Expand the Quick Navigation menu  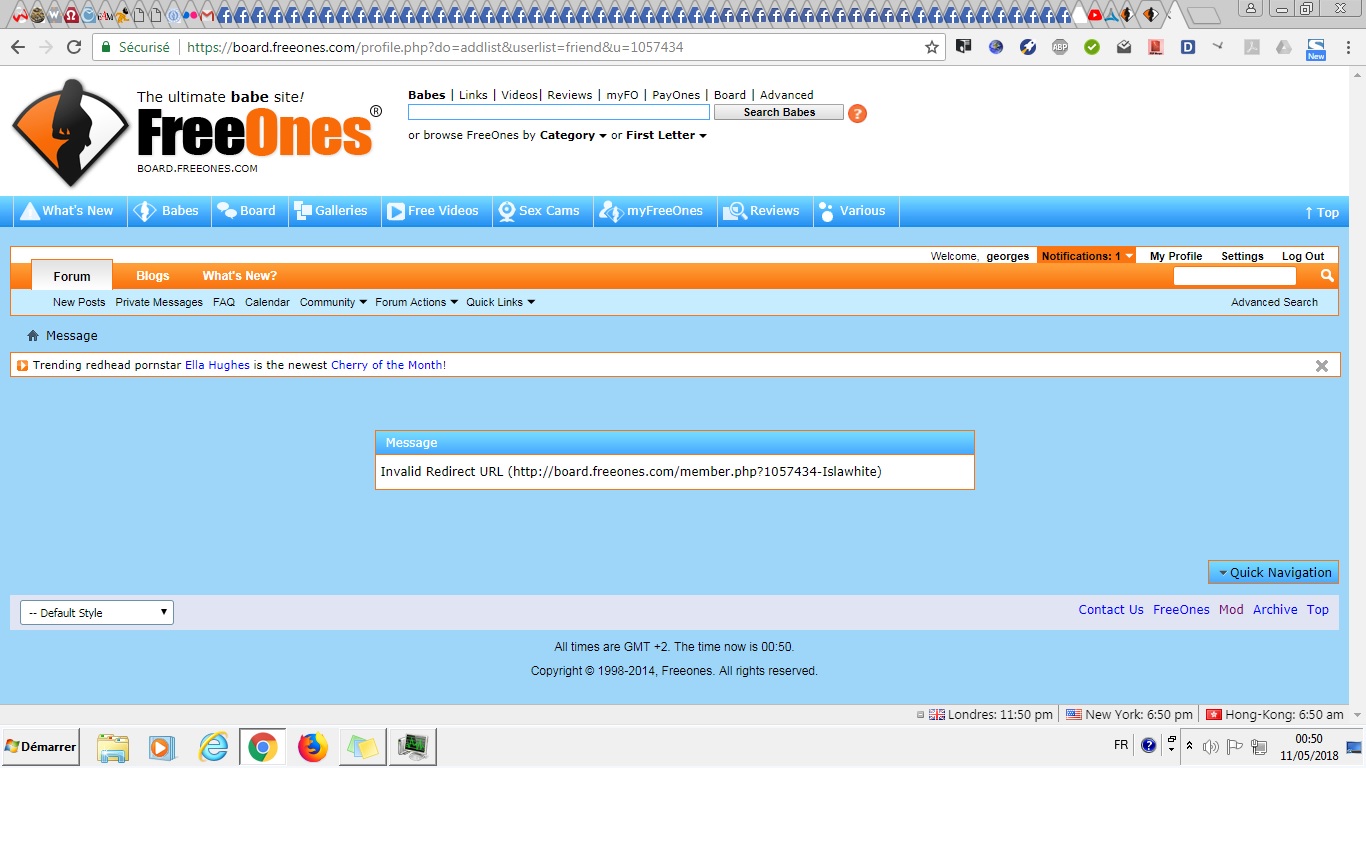click(1273, 572)
